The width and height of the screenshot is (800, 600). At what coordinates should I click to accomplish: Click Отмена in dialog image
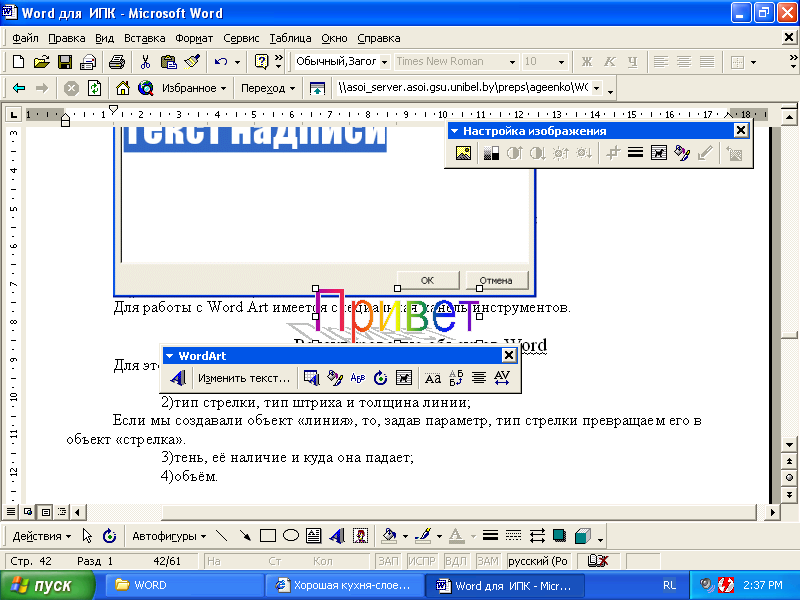pos(496,281)
